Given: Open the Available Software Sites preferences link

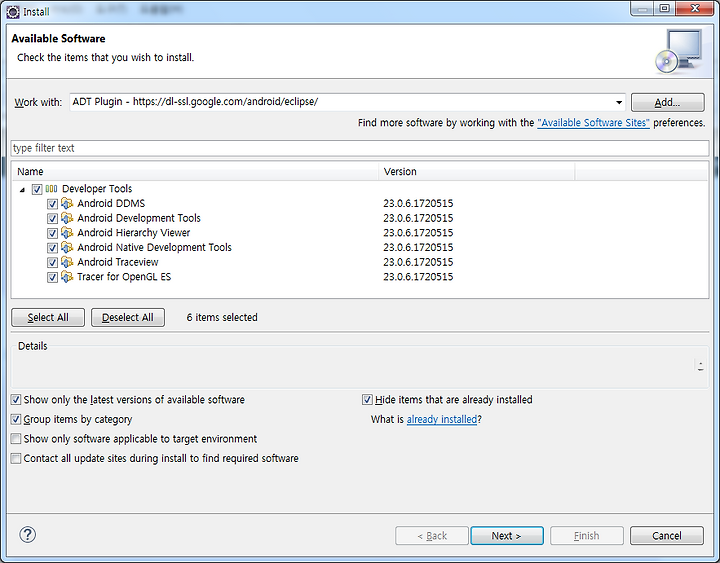Looking at the screenshot, I should pos(593,123).
